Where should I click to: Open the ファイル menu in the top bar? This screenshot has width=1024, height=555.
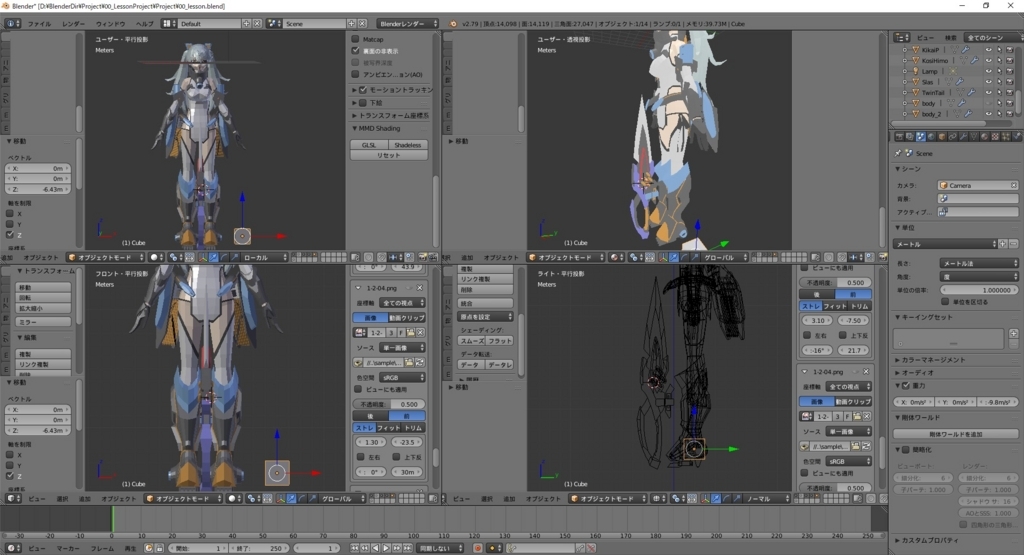click(x=39, y=24)
